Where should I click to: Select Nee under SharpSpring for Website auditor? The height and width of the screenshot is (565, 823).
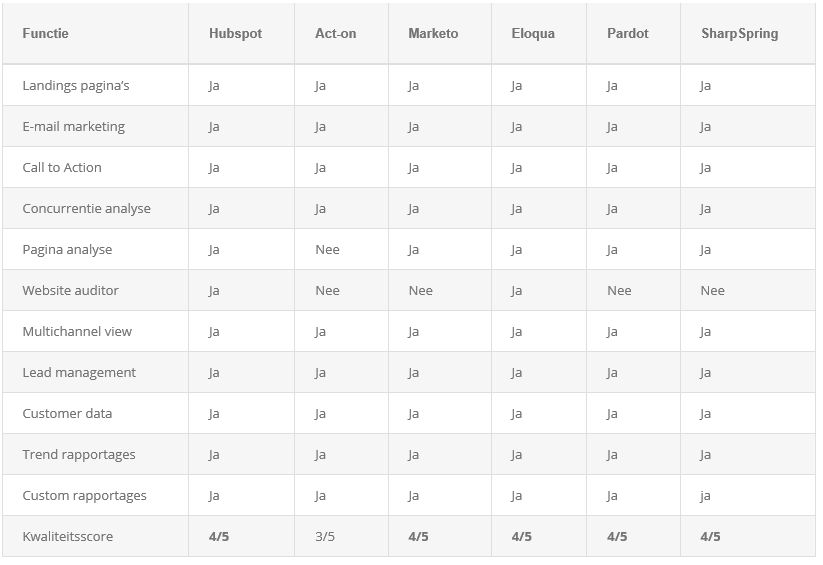click(x=712, y=290)
